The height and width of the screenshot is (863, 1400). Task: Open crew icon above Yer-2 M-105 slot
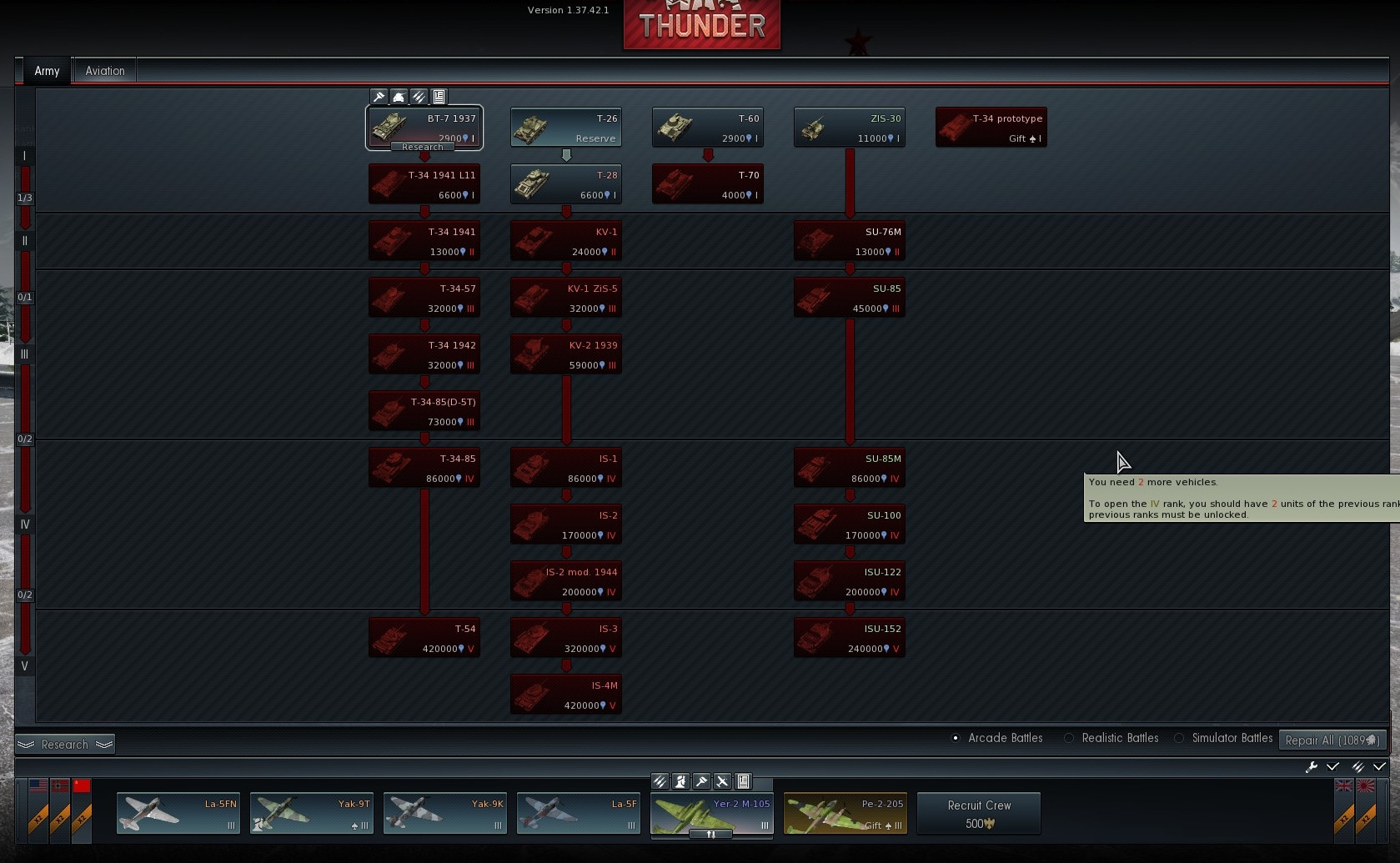(681, 781)
